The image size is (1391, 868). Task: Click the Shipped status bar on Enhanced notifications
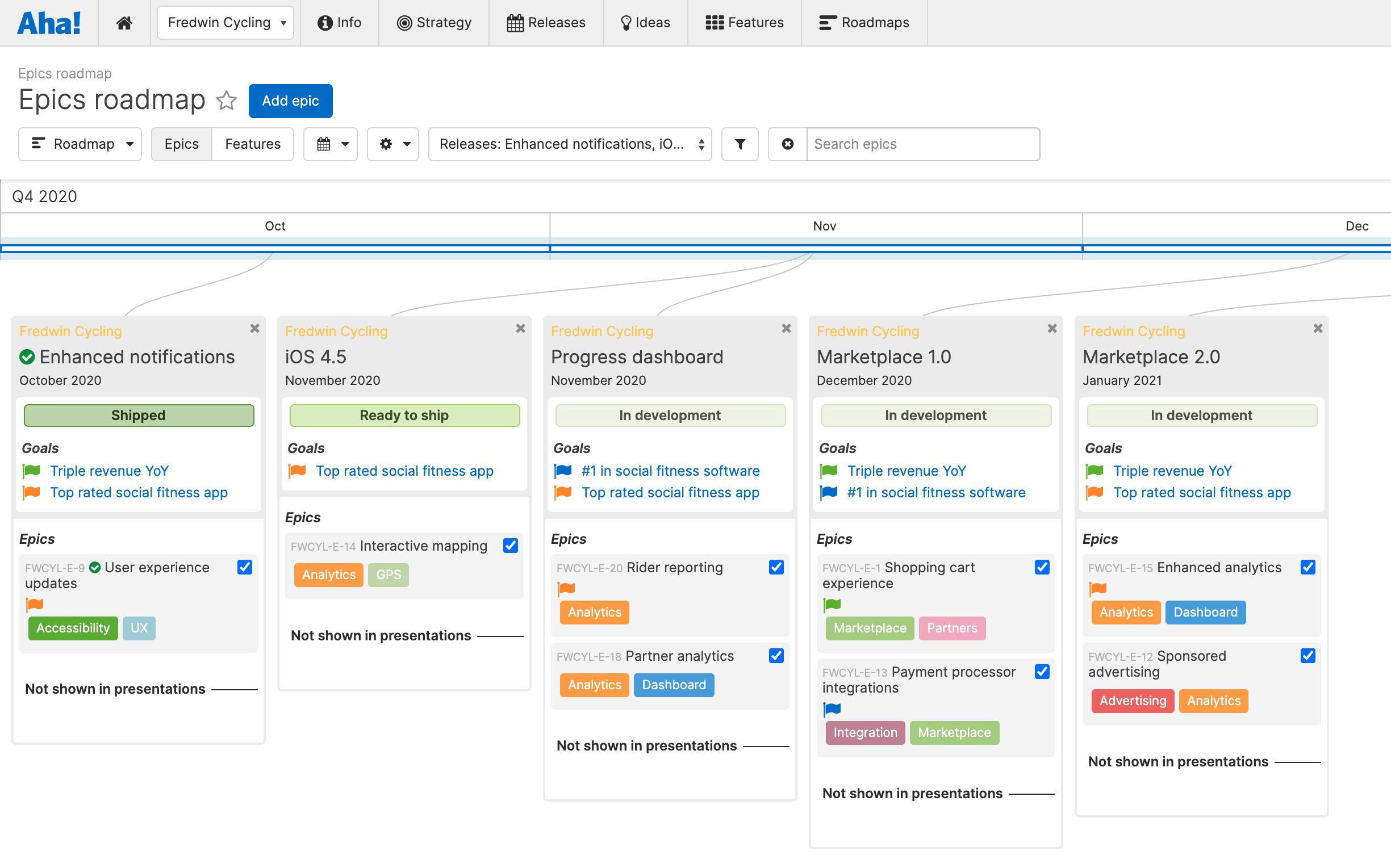click(x=139, y=415)
